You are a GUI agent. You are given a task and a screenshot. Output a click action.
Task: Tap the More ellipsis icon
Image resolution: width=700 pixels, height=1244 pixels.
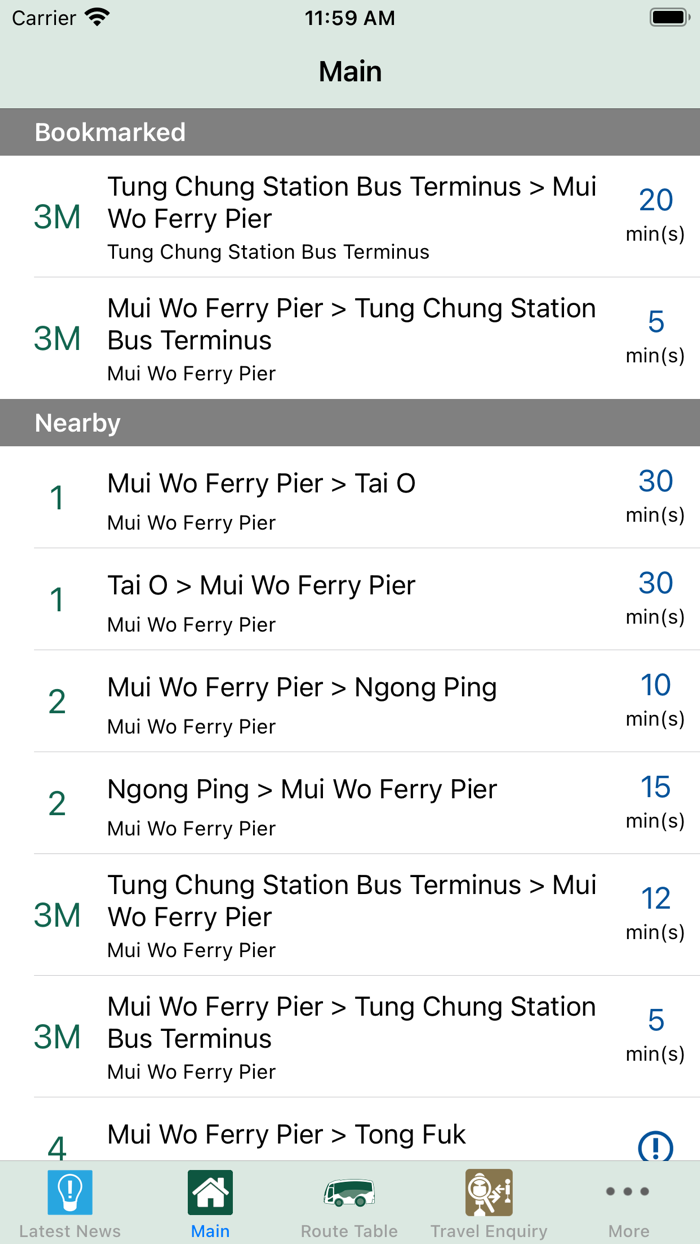(628, 1190)
